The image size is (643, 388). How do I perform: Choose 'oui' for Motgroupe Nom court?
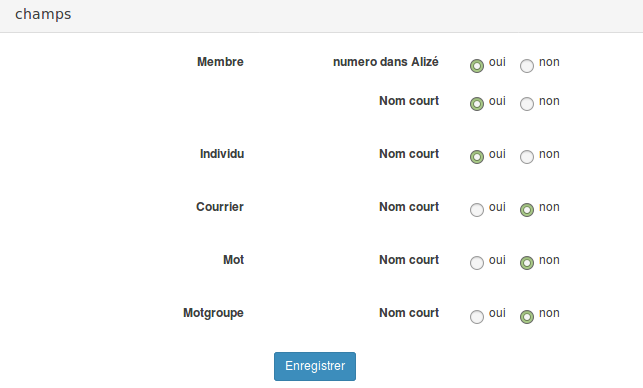(x=477, y=317)
